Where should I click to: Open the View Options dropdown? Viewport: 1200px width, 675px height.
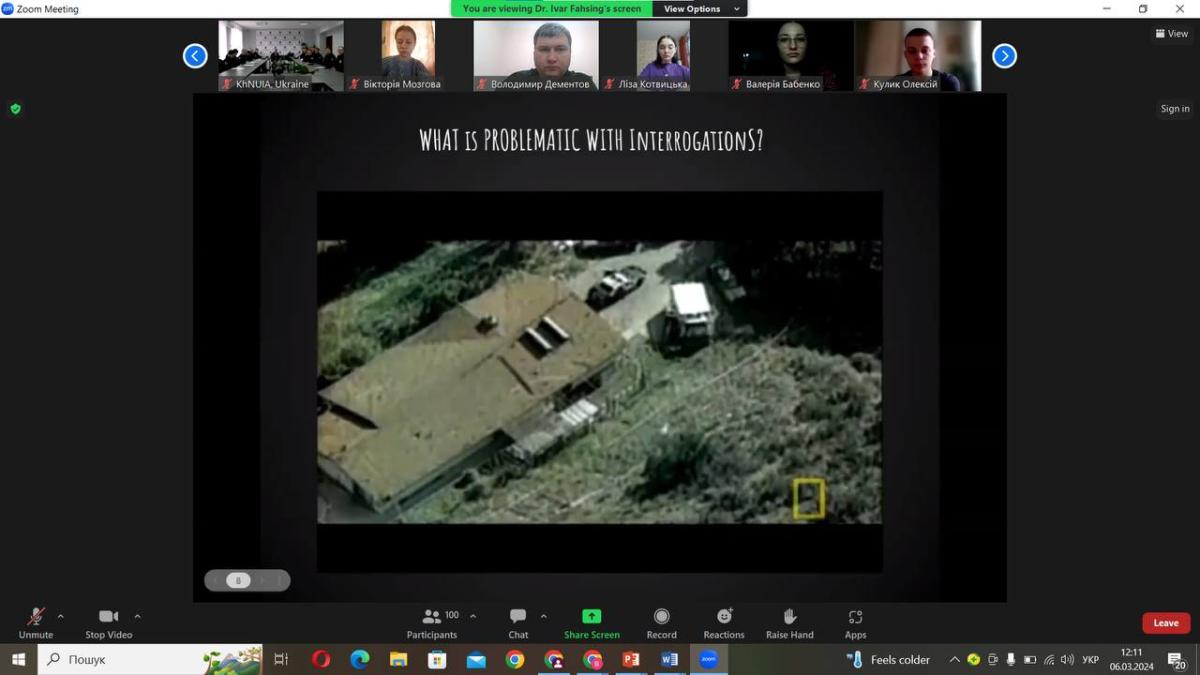(700, 9)
